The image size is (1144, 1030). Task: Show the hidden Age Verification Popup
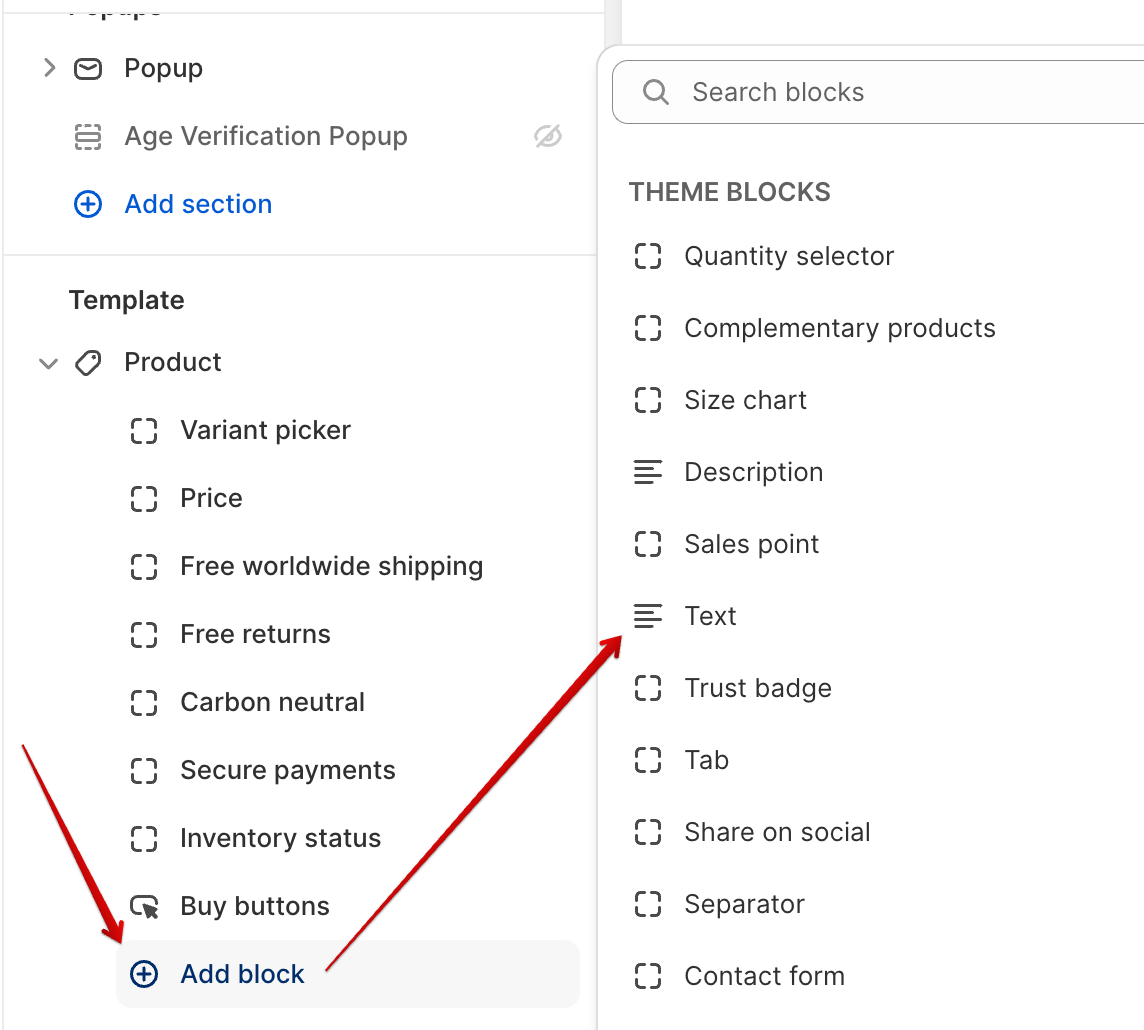click(548, 137)
